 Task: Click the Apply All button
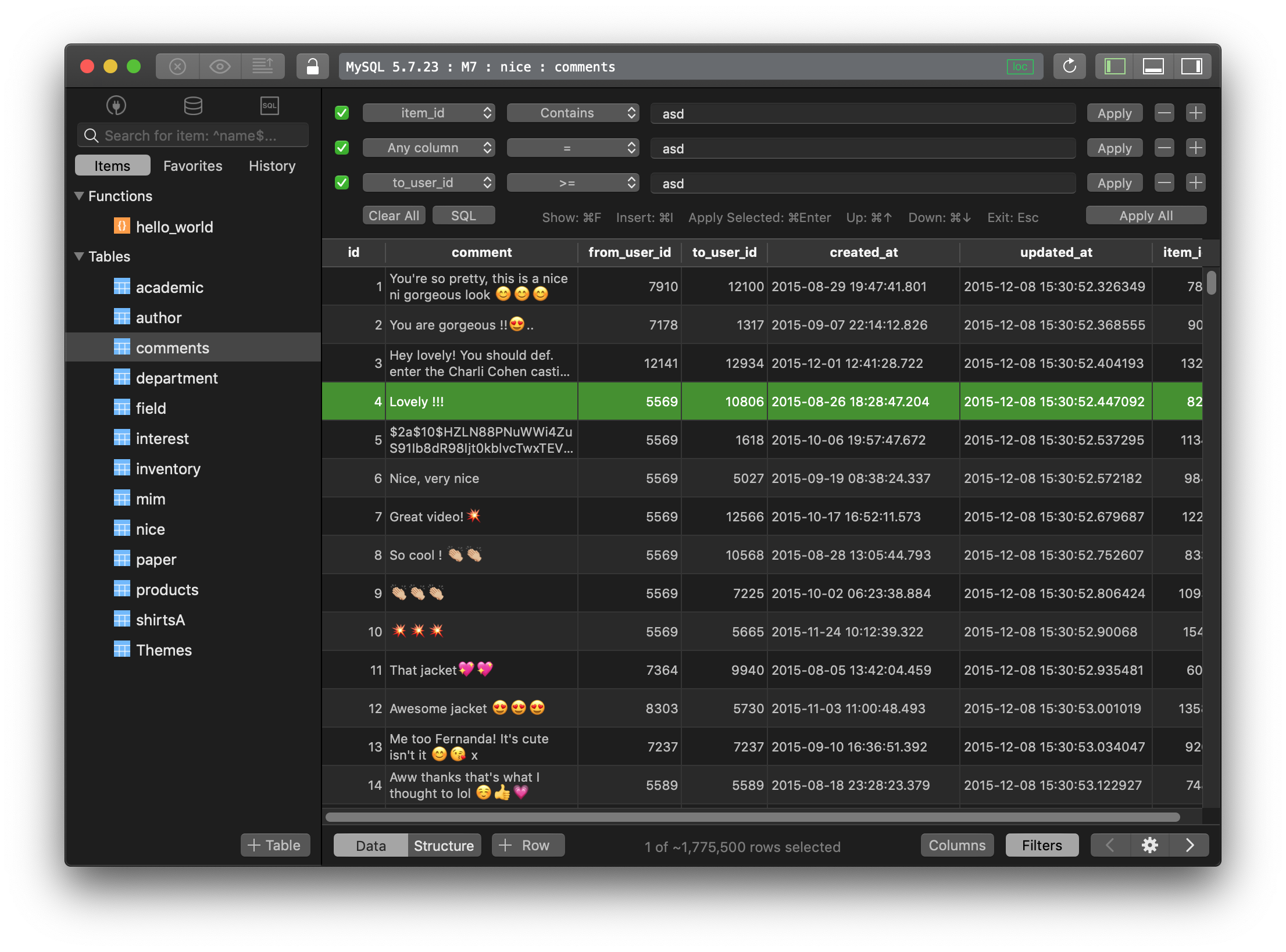tap(1145, 215)
